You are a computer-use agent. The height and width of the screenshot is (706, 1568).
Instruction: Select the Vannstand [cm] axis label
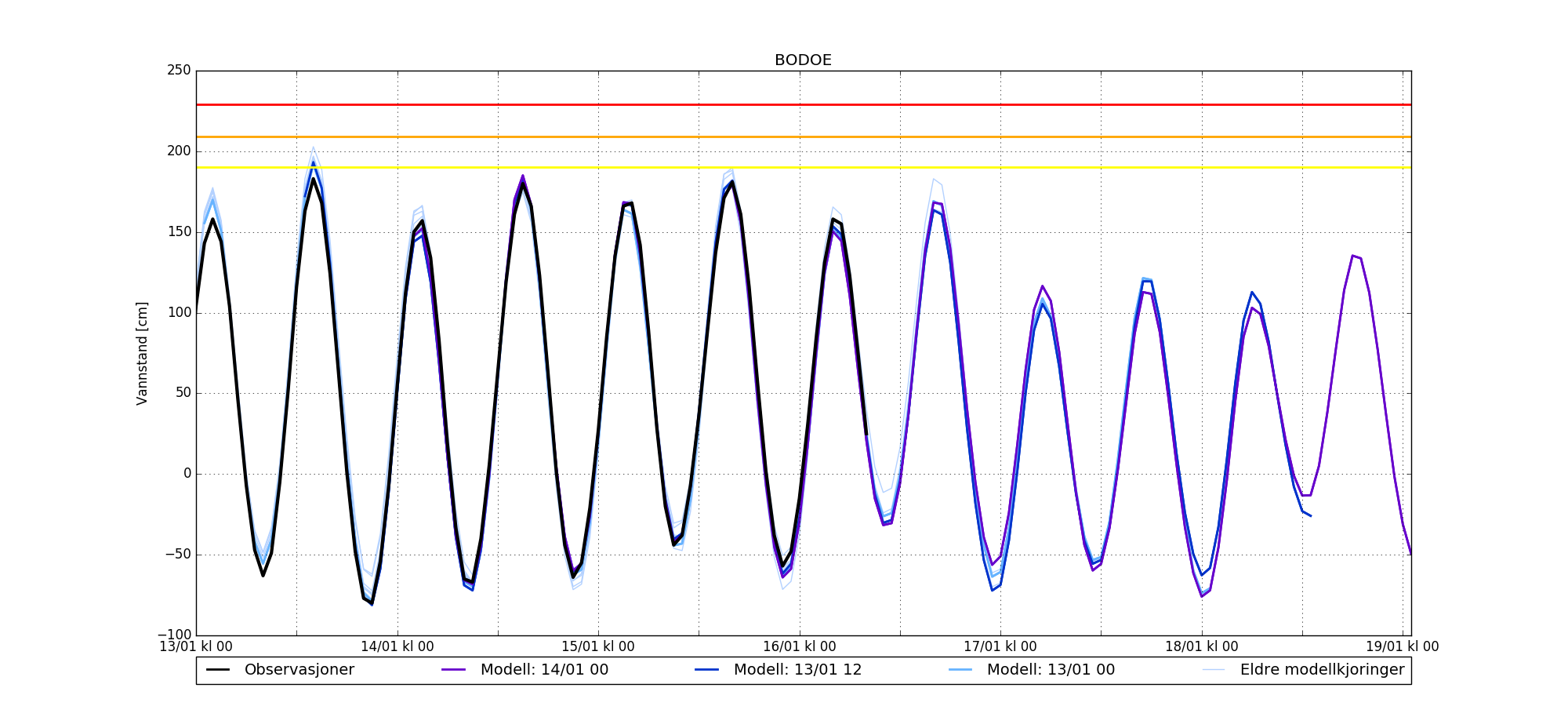[x=142, y=353]
